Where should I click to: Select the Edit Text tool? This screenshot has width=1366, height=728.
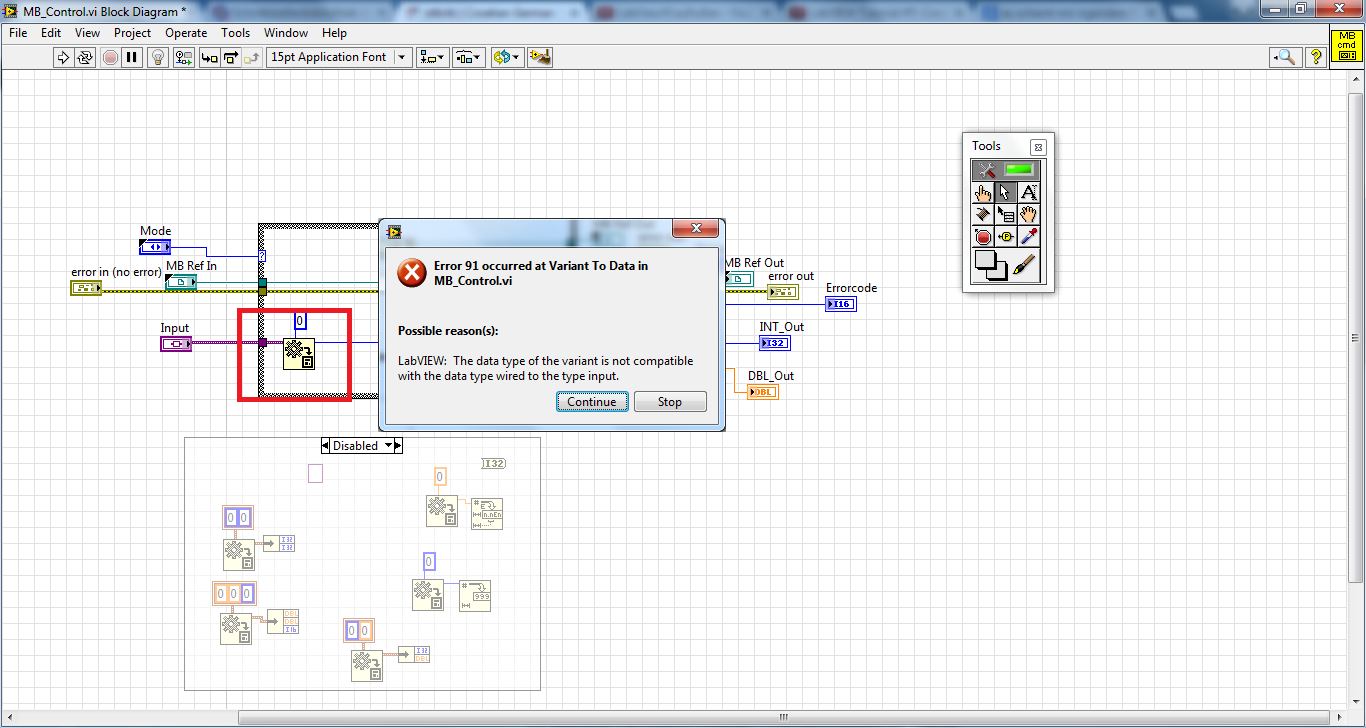(1029, 193)
